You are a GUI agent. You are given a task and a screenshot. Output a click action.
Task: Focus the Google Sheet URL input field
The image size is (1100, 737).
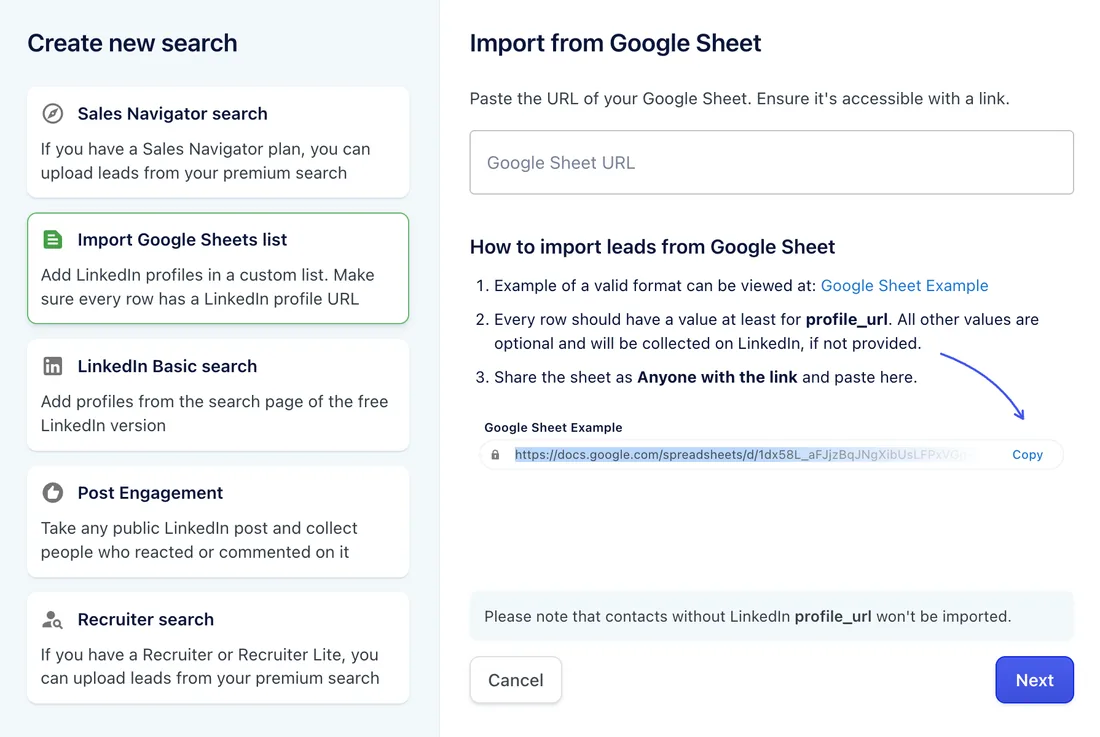click(772, 162)
